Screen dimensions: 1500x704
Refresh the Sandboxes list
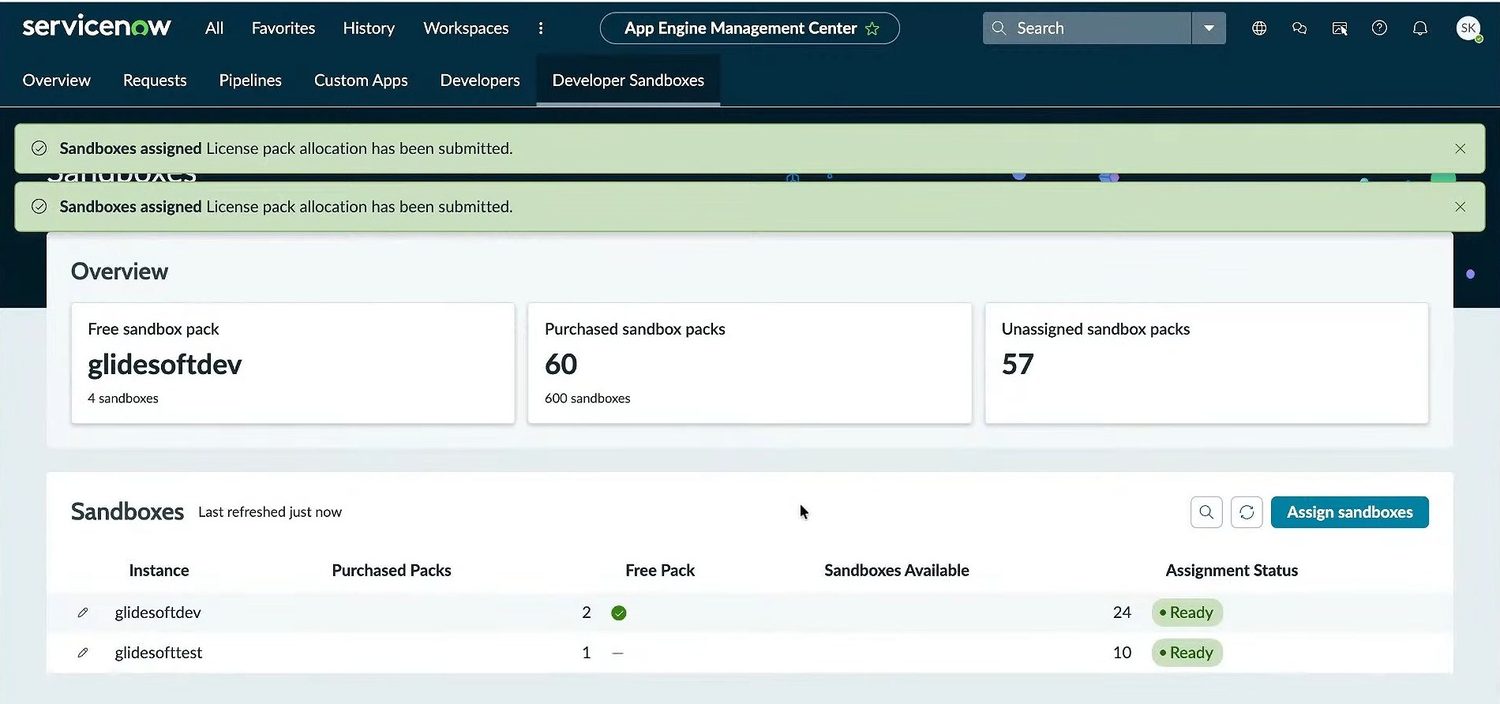point(1247,512)
